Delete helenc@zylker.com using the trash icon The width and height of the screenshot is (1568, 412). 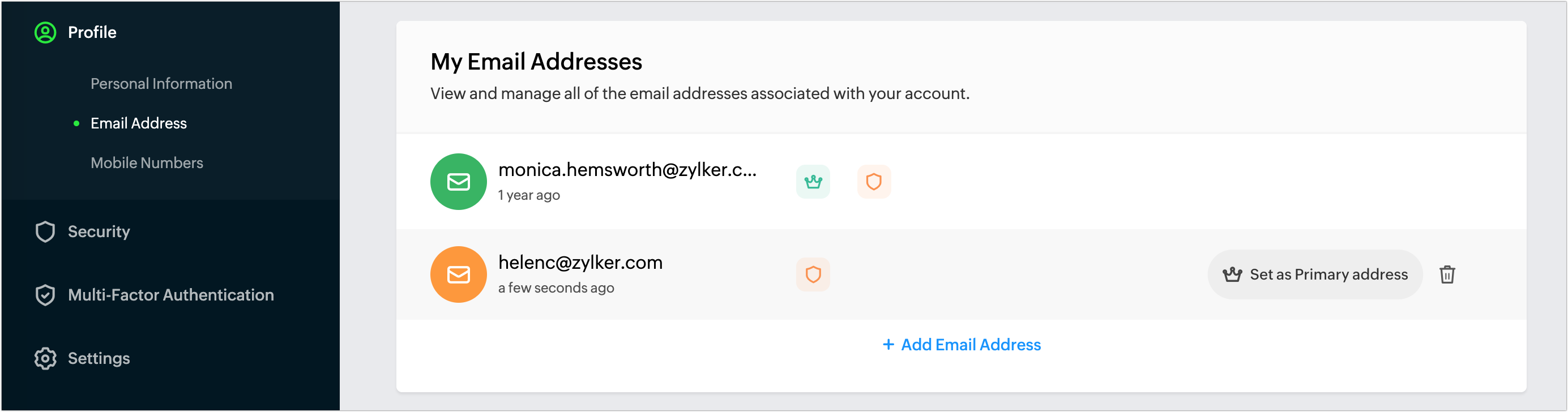(1447, 274)
